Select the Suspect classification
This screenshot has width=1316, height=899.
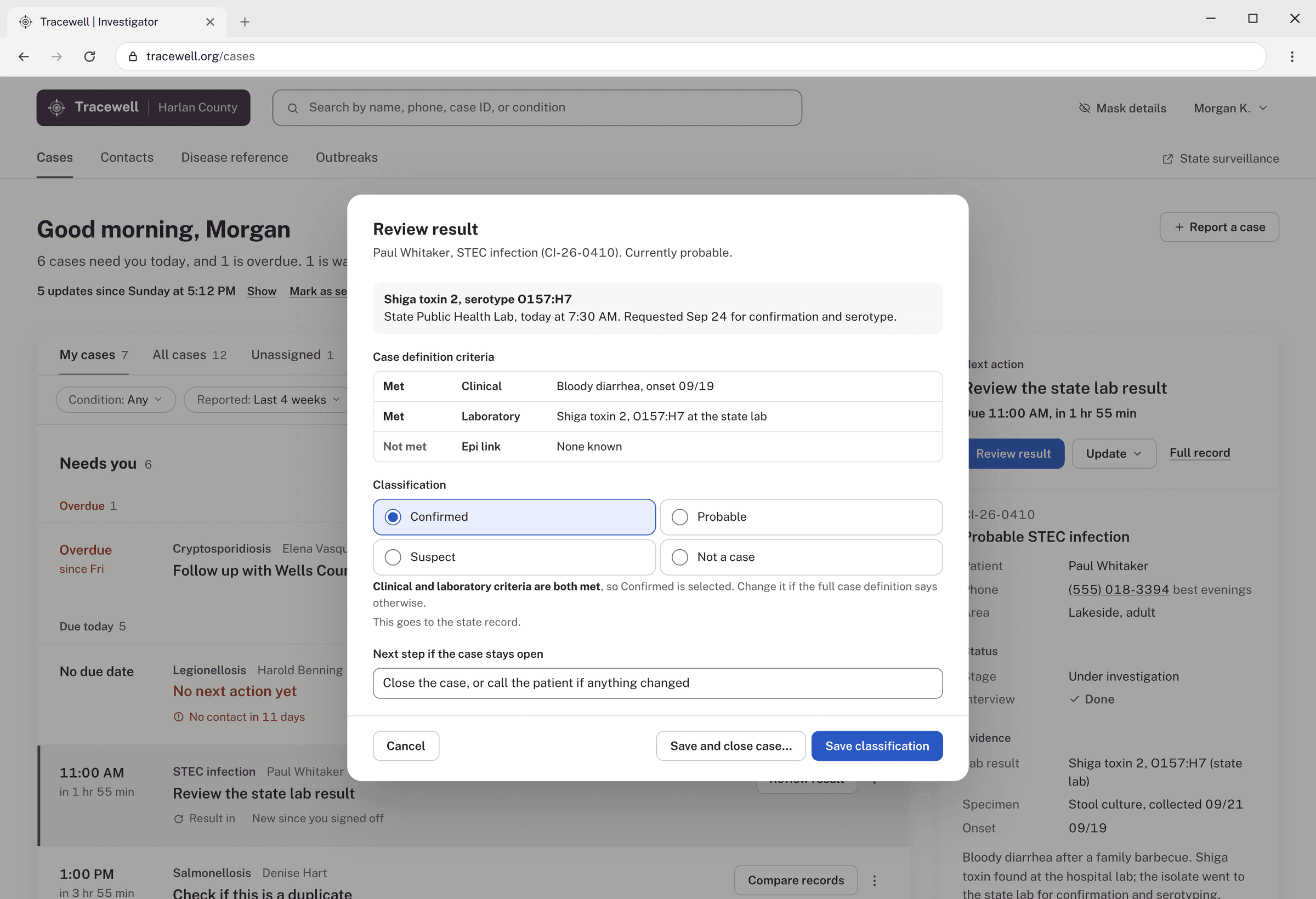(x=514, y=557)
